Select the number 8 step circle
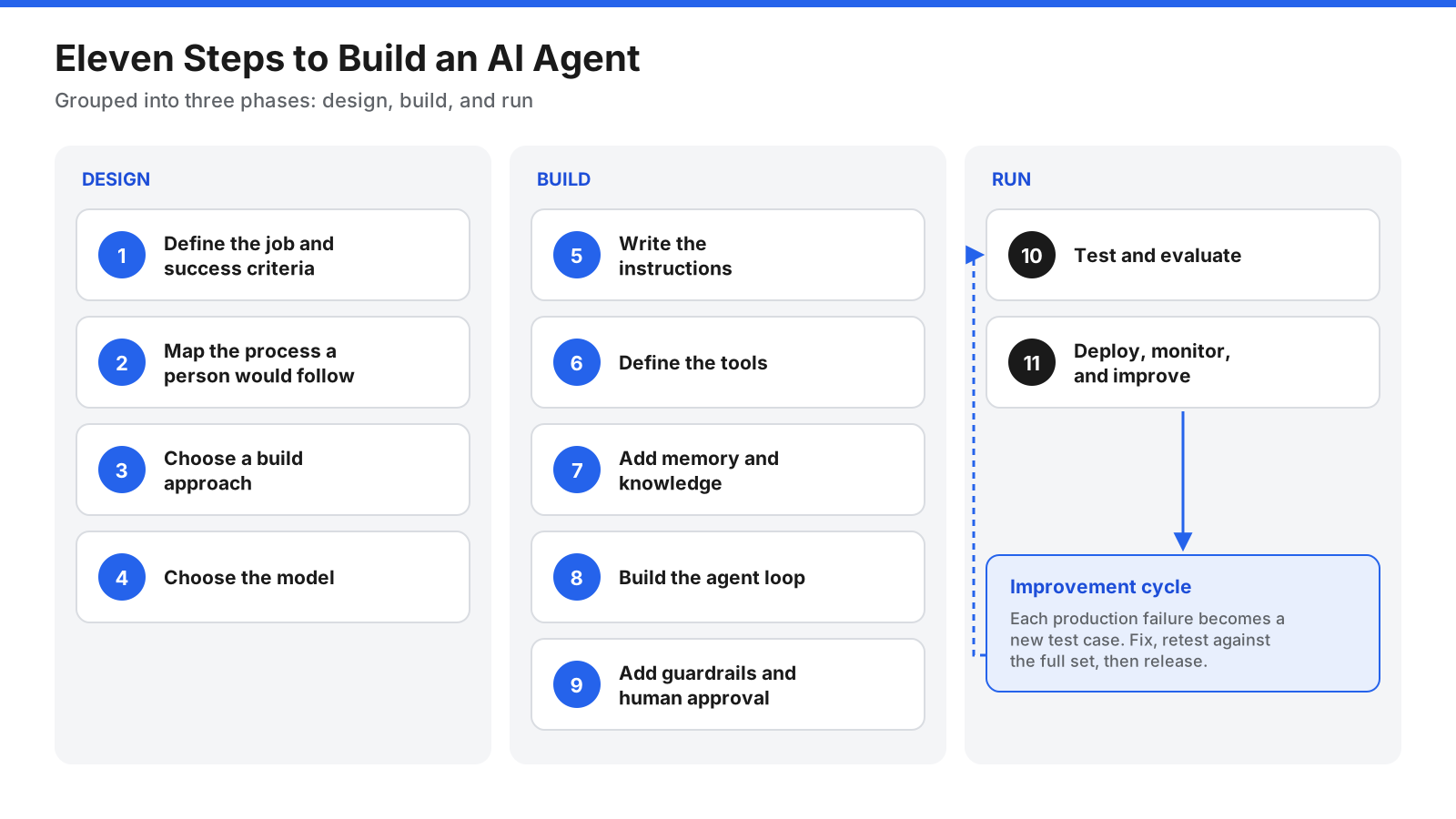 [577, 577]
